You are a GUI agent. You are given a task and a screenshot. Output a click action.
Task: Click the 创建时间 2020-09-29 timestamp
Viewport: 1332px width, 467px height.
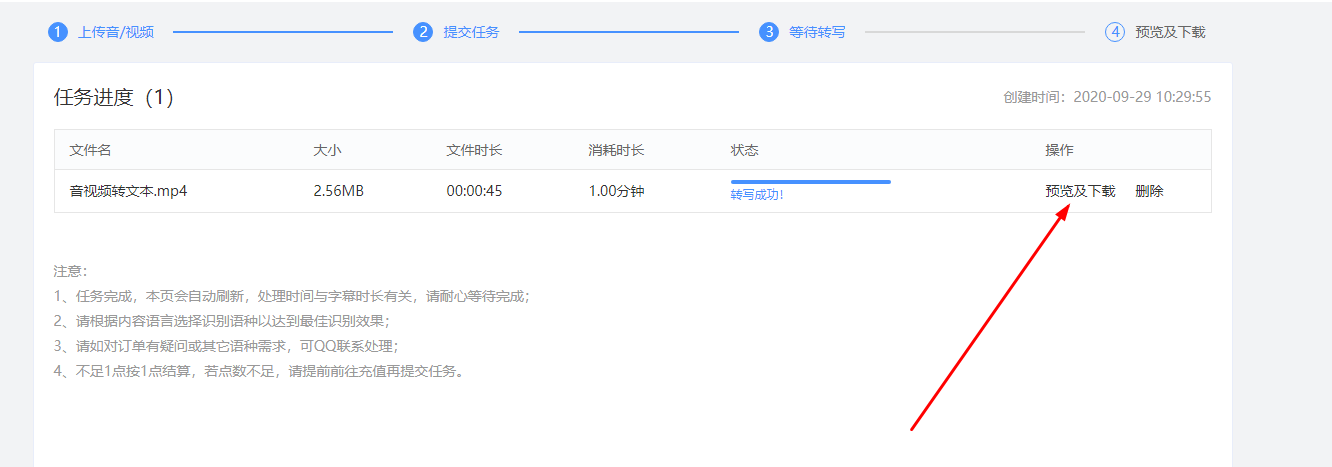1107,97
